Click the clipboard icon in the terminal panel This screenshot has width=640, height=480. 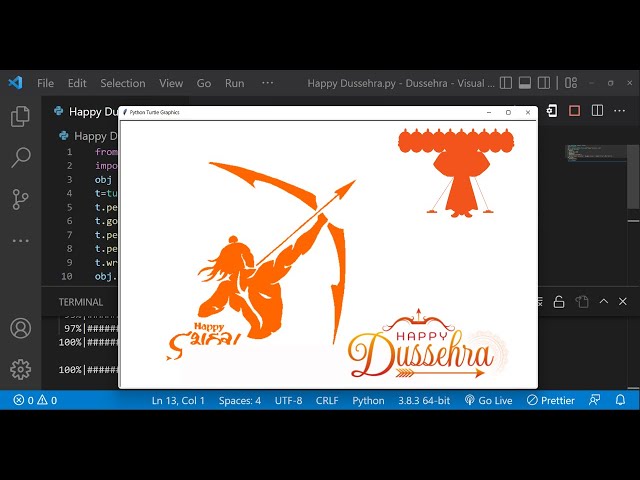point(582,302)
